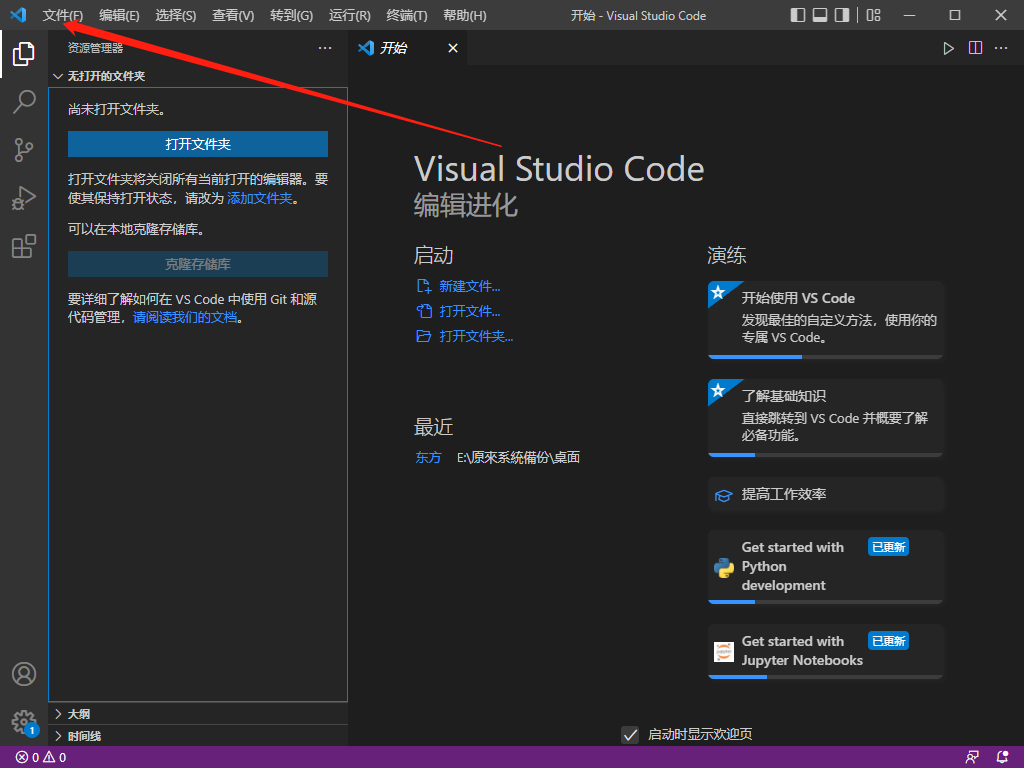Toggle bottom panel layout icon
This screenshot has width=1024, height=768.
(820, 15)
